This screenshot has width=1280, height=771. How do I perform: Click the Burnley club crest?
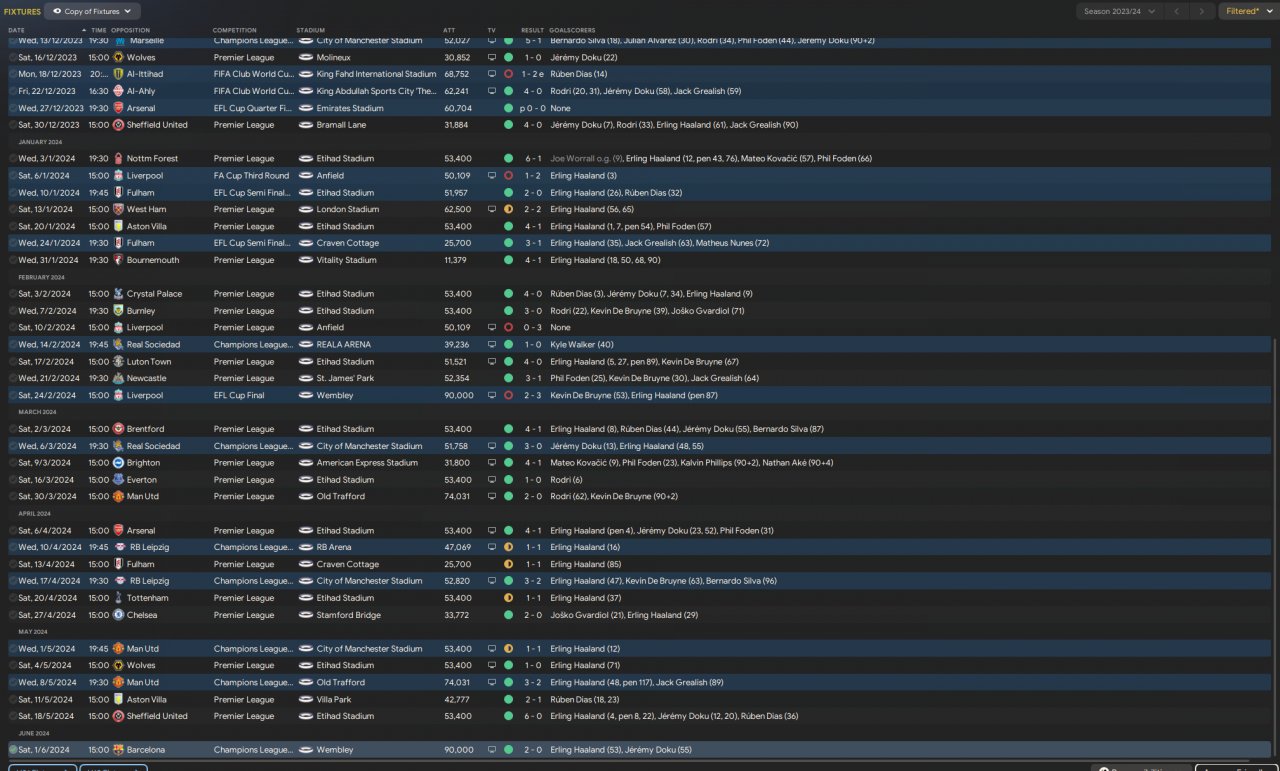point(118,311)
